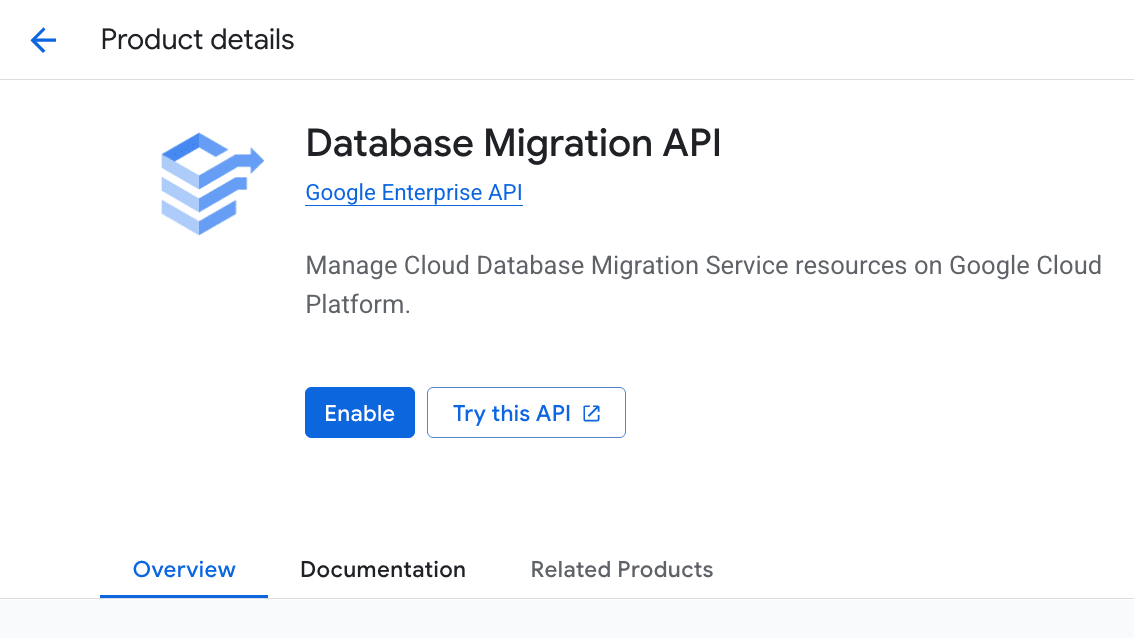Open the Google Enterprise API link
This screenshot has width=1134, height=638.
click(414, 193)
